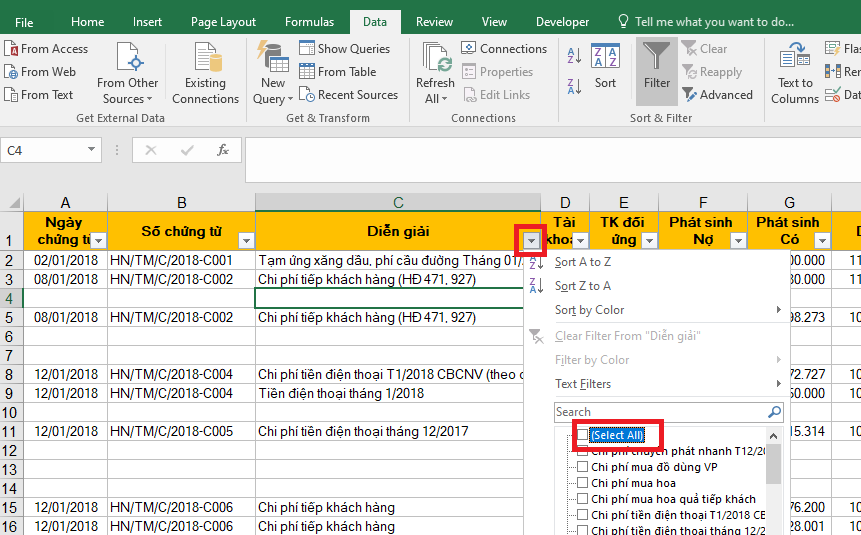Click the Text to Columns icon
Viewport: 861px width, 535px height.
[x=795, y=74]
